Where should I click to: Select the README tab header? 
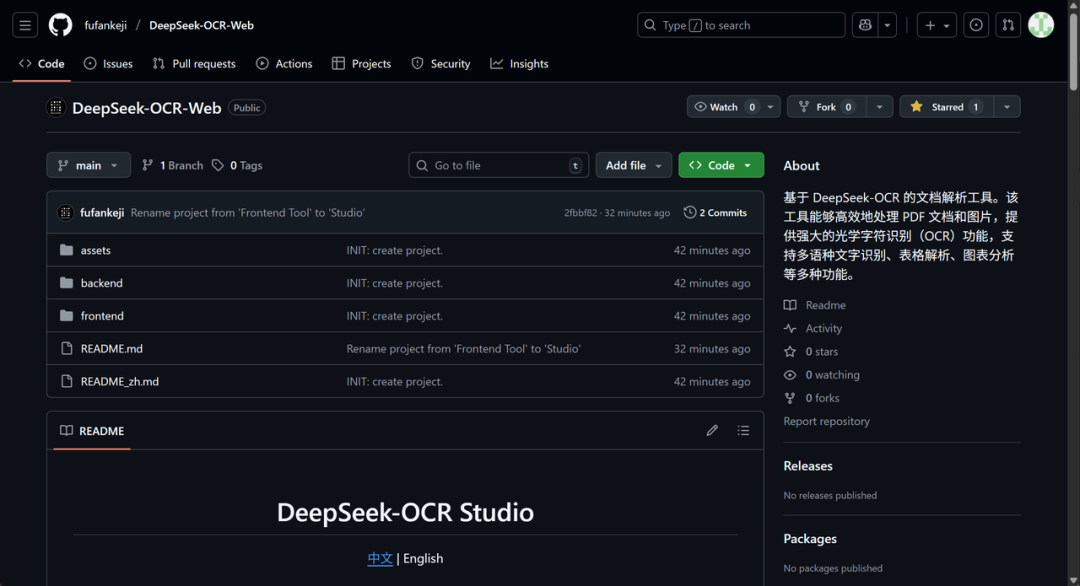[92, 430]
